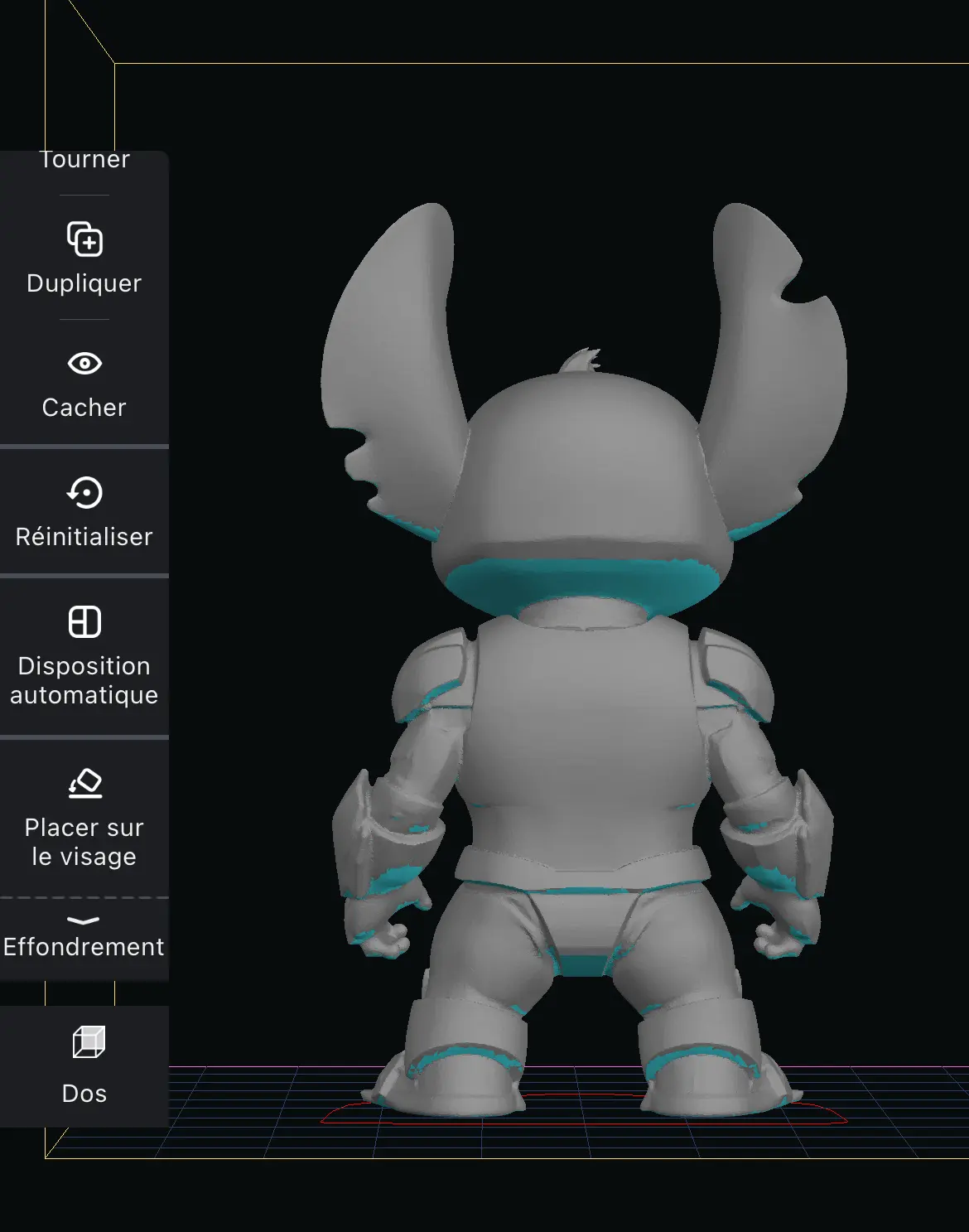Click the Dupliquer text label
This screenshot has height=1232, width=969.
84,283
